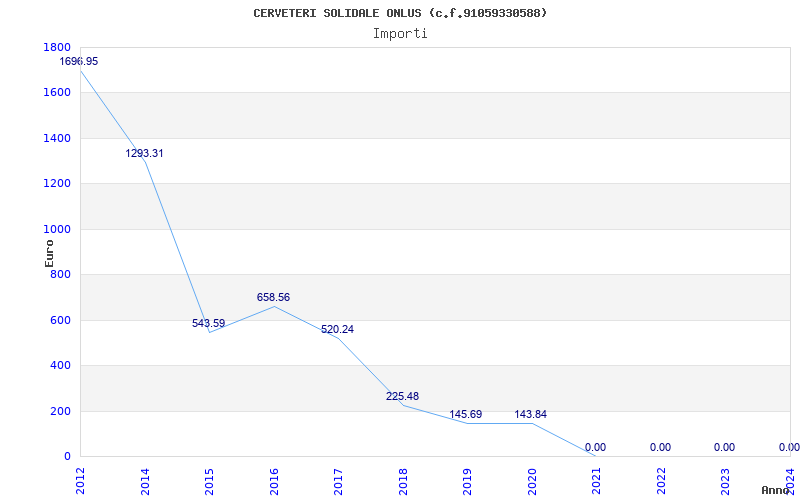
Task: Select data label 1696.95
Action: point(79,61)
